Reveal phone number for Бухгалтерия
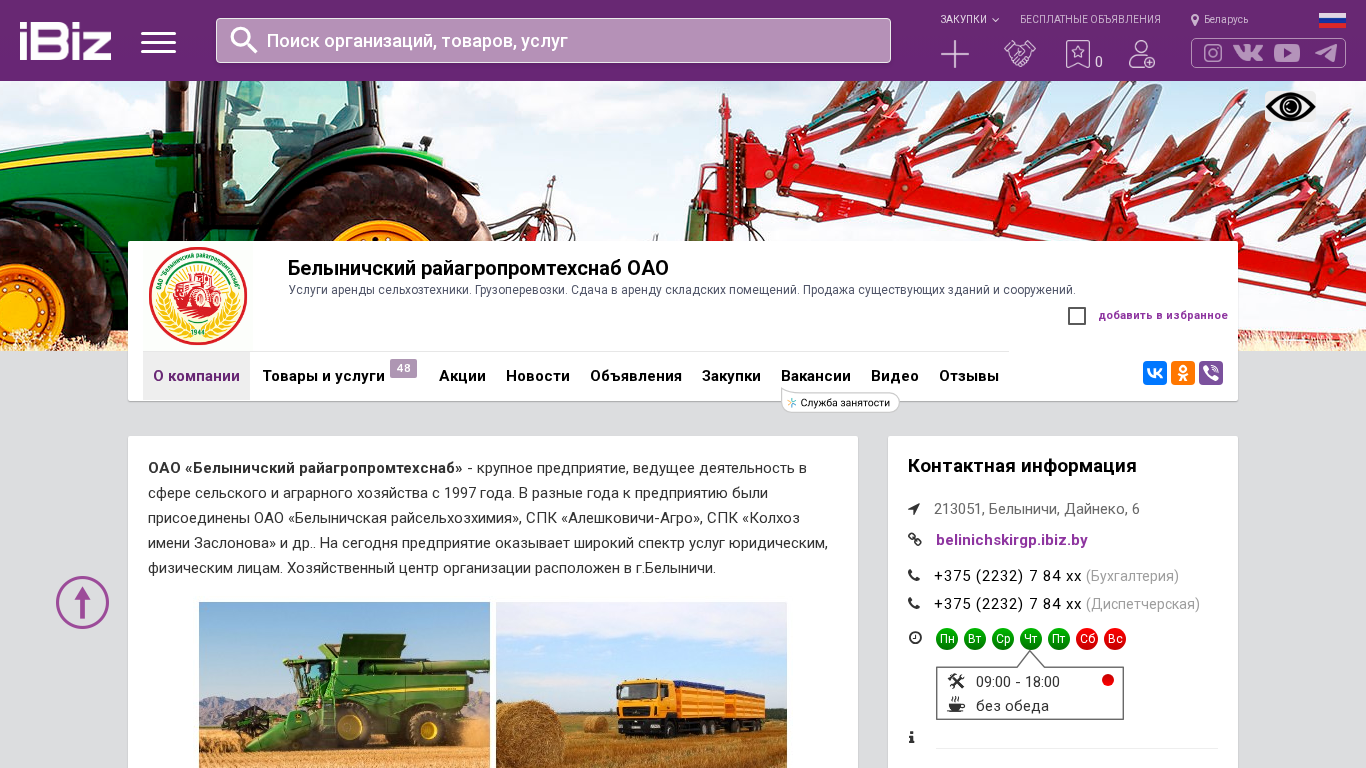This screenshot has height=768, width=1366. pyautogui.click(x=1008, y=576)
